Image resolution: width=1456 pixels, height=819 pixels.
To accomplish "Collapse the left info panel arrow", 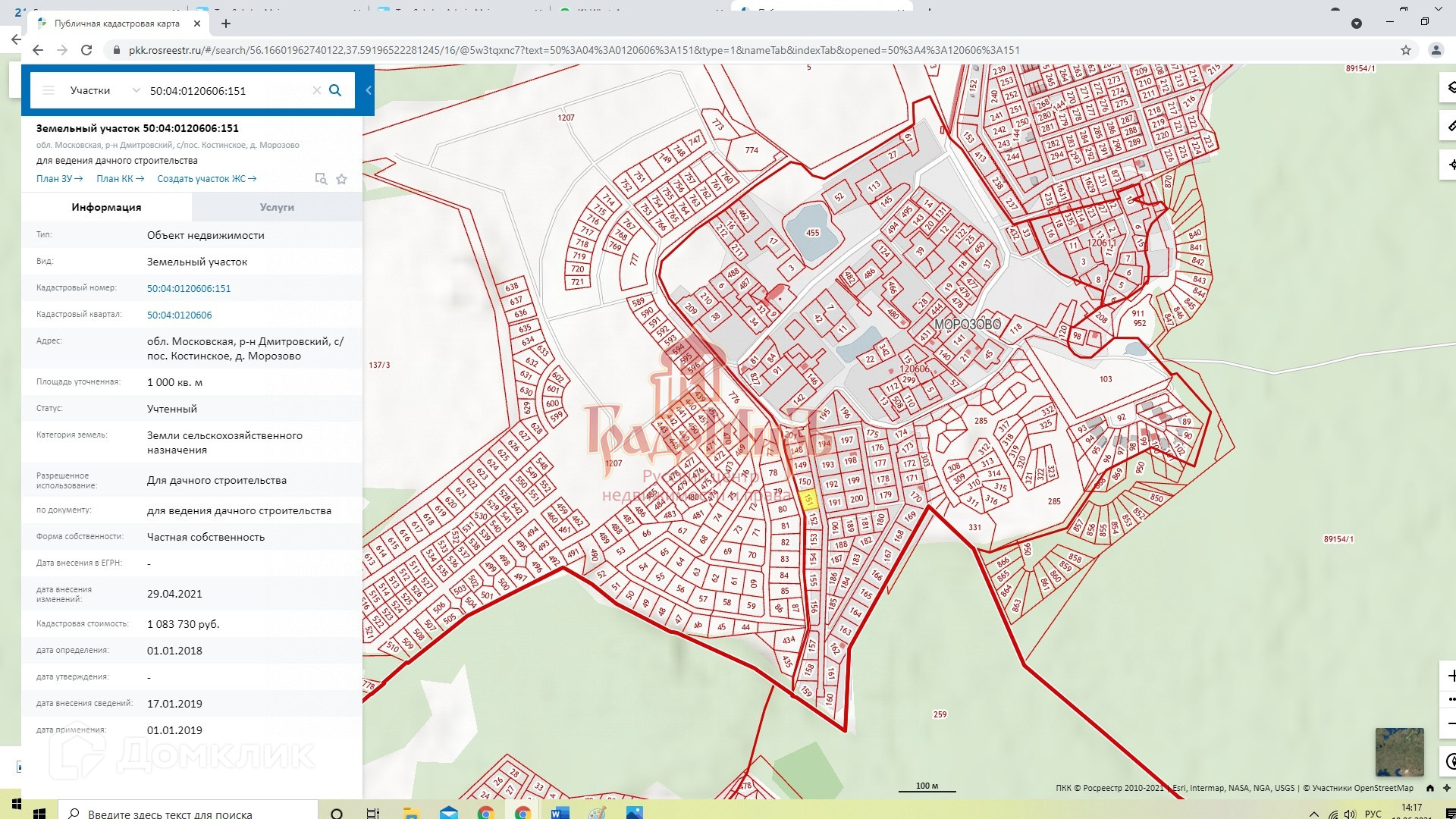I will coord(369,90).
